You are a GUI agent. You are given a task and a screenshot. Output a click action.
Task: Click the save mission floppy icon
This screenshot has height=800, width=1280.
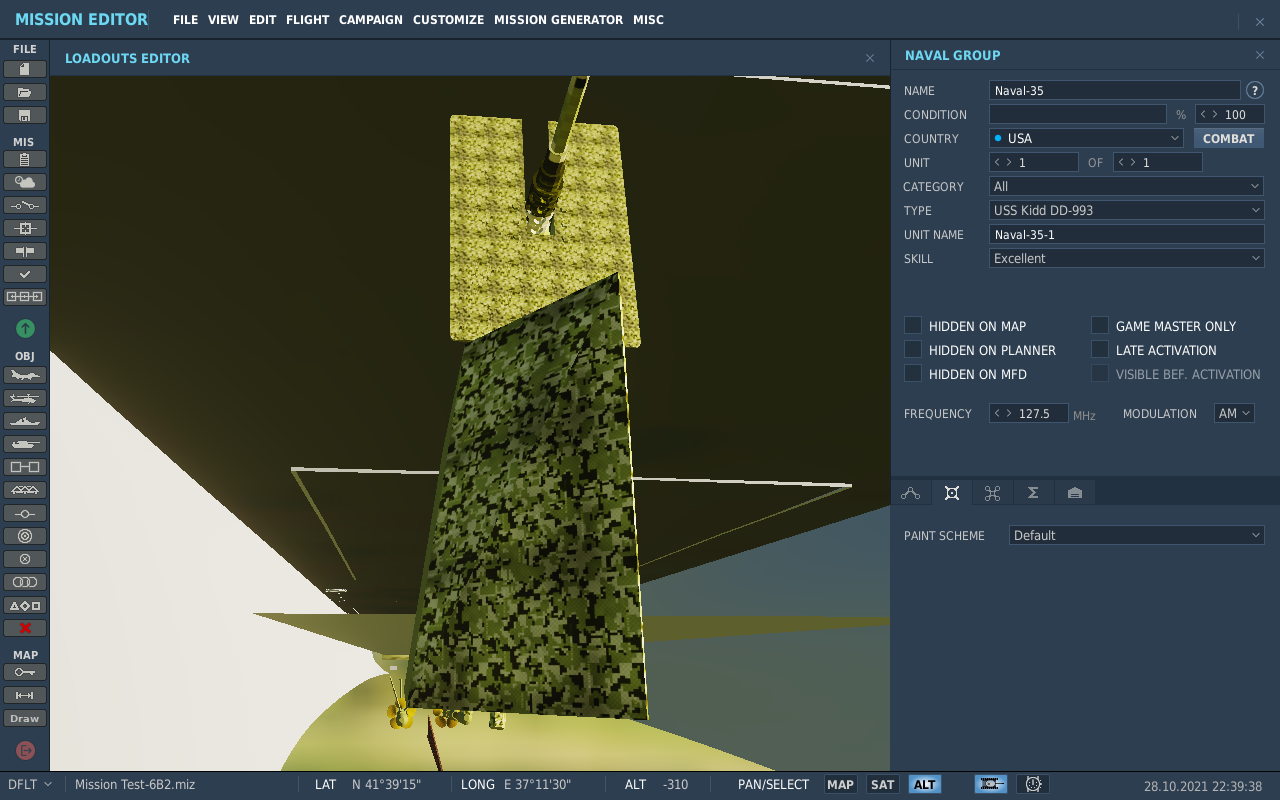pos(25,115)
